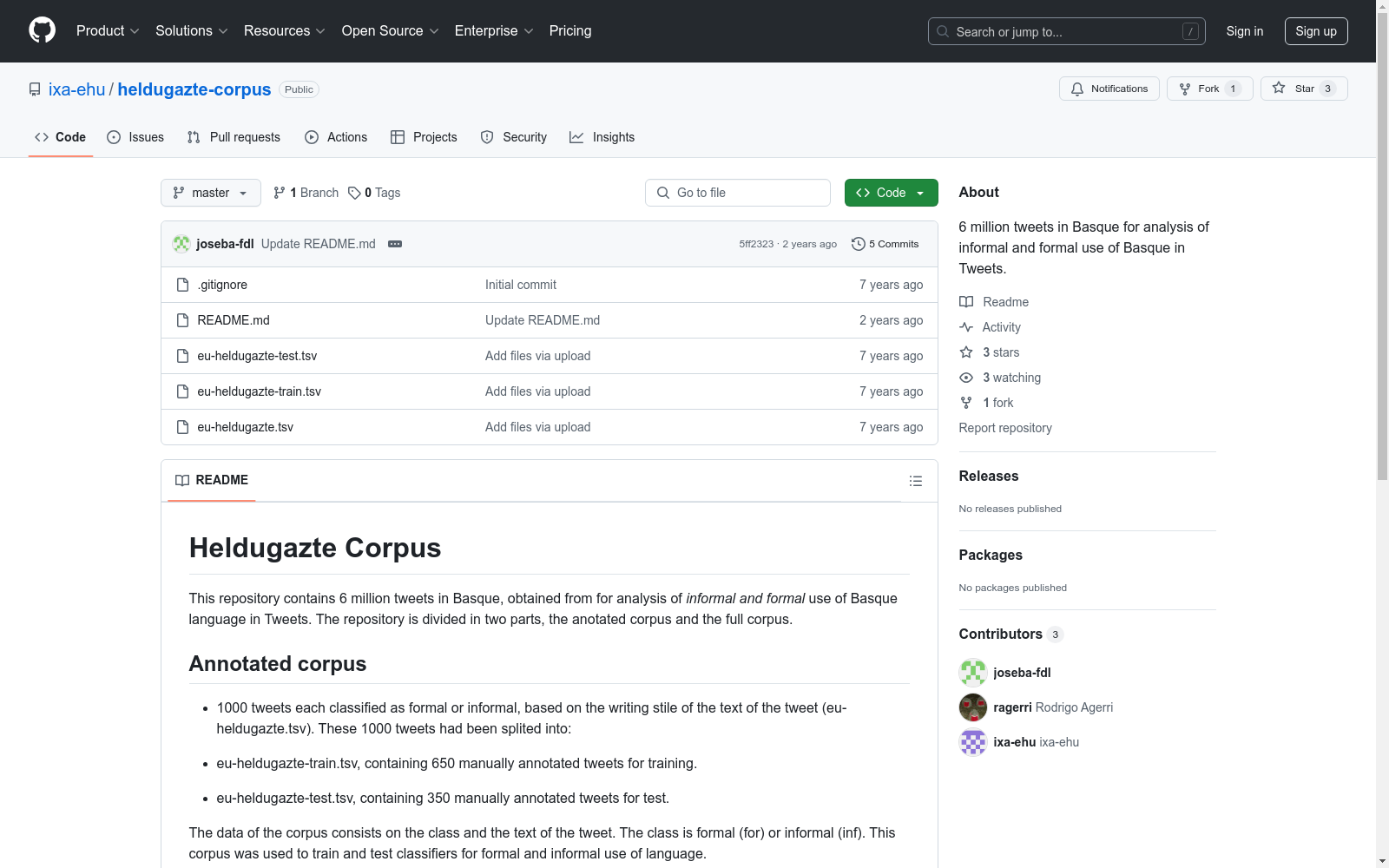Switch to the Issues tab
Viewport: 1389px width, 868px height.
135,137
